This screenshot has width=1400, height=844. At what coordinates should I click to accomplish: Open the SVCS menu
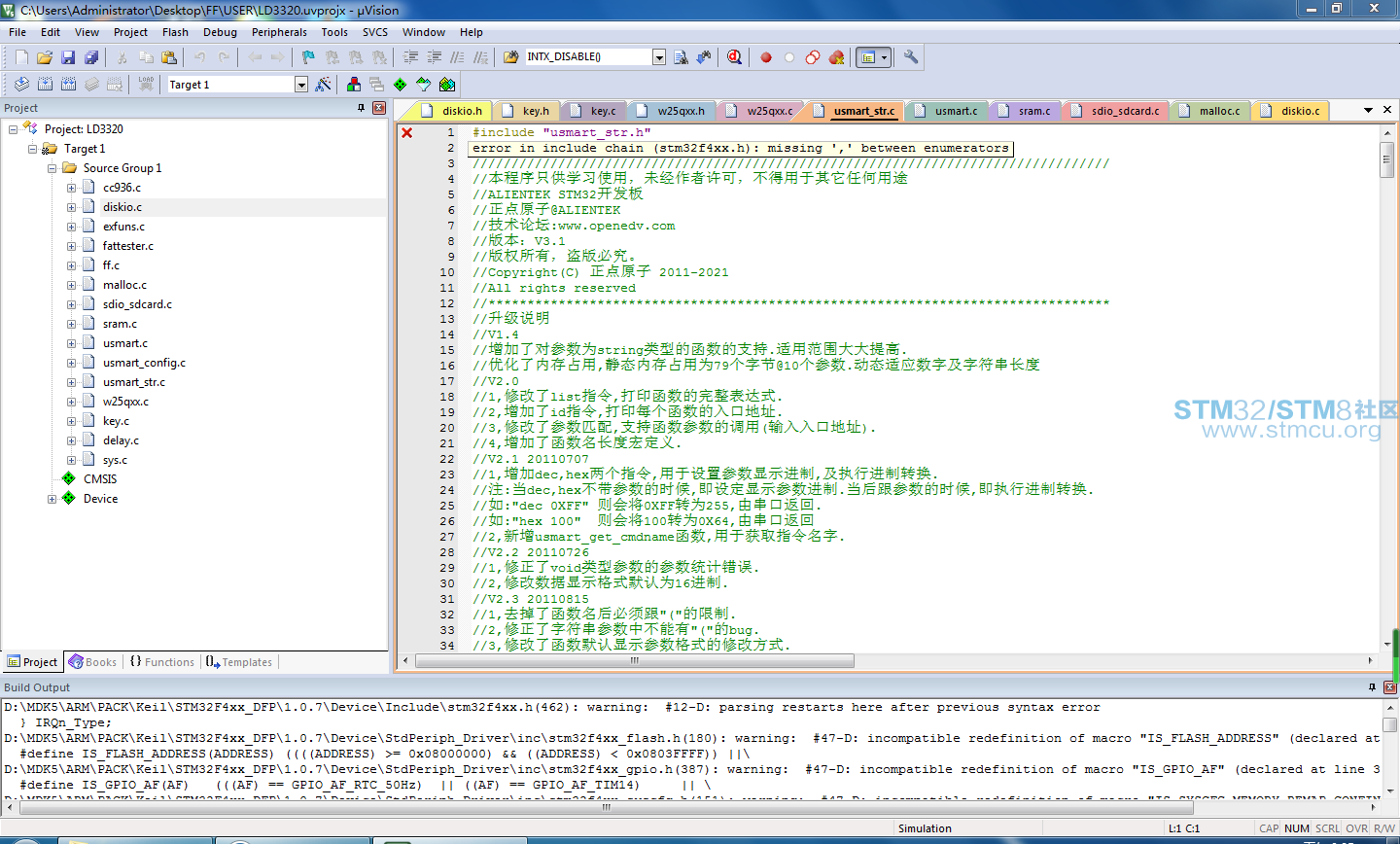tap(375, 32)
